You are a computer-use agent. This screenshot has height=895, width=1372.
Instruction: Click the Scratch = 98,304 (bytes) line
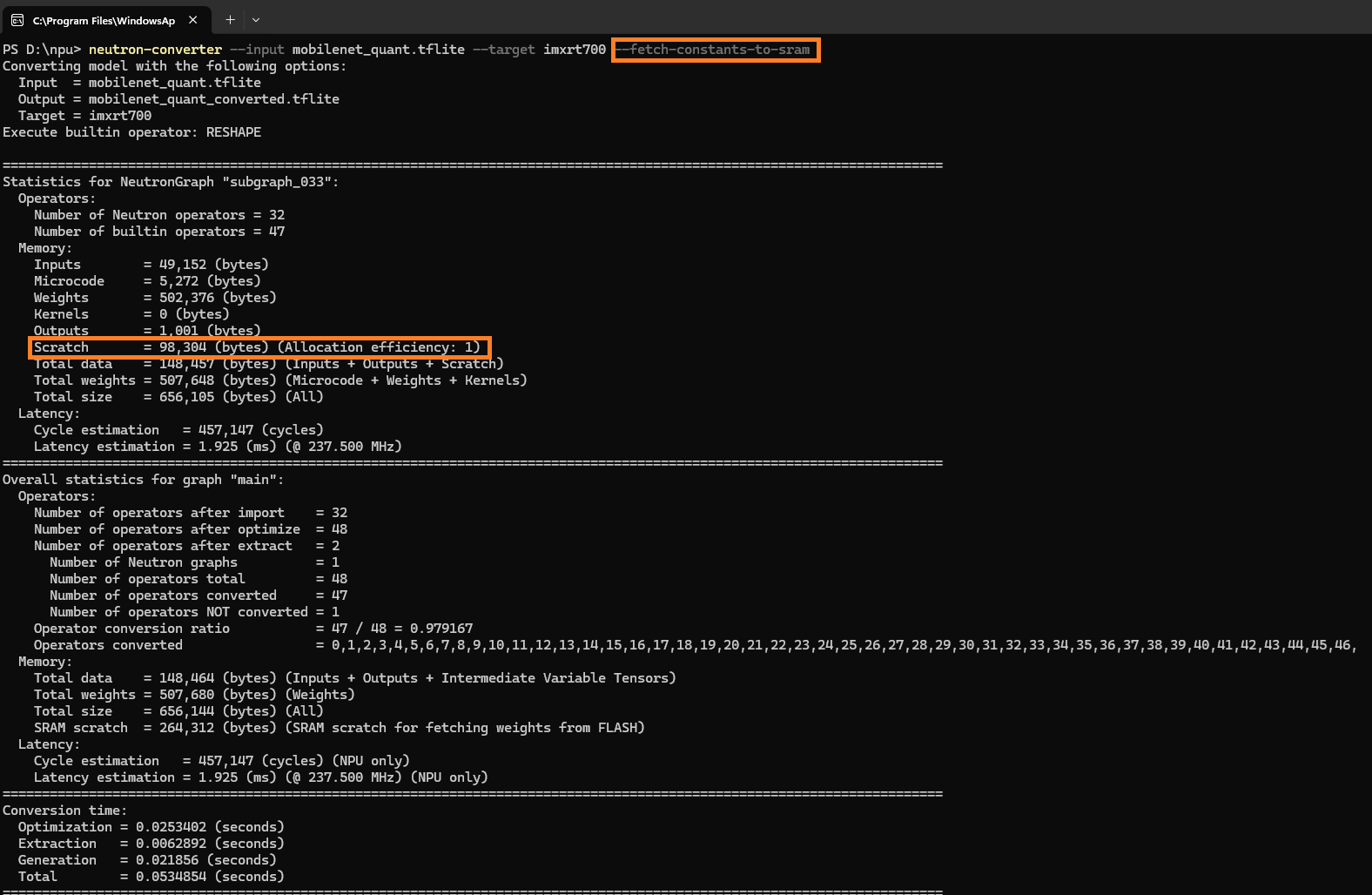click(x=257, y=347)
